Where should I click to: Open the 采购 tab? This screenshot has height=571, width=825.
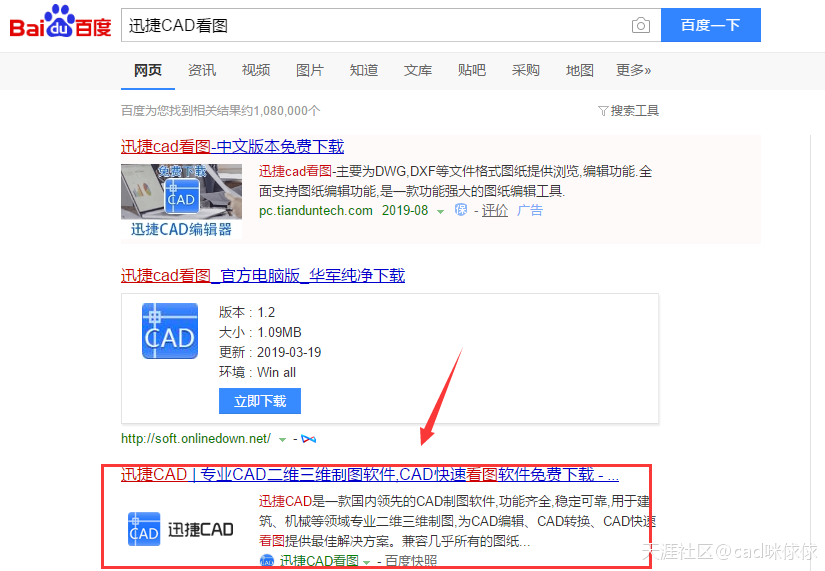pos(526,70)
